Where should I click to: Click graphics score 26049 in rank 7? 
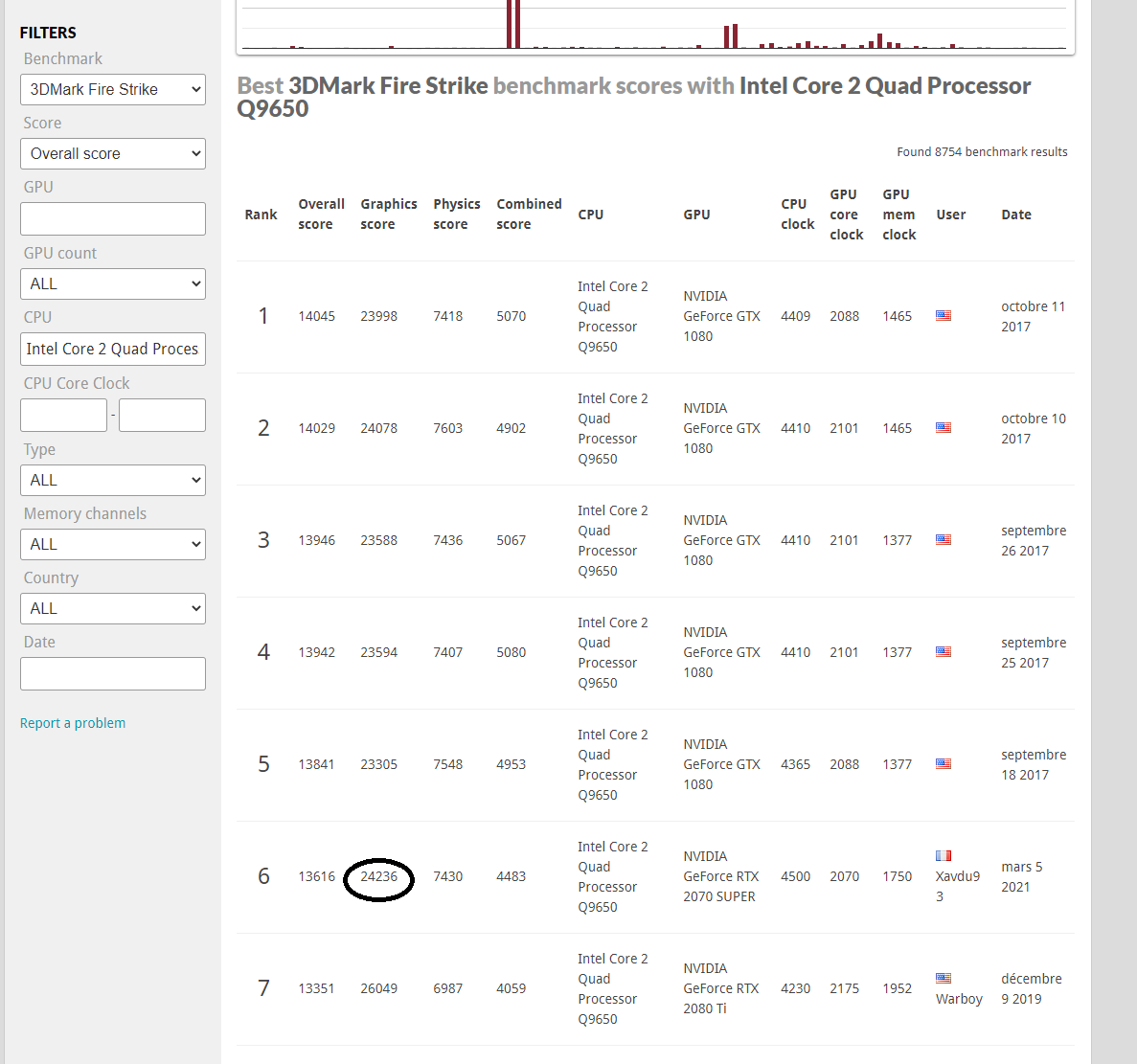click(379, 988)
